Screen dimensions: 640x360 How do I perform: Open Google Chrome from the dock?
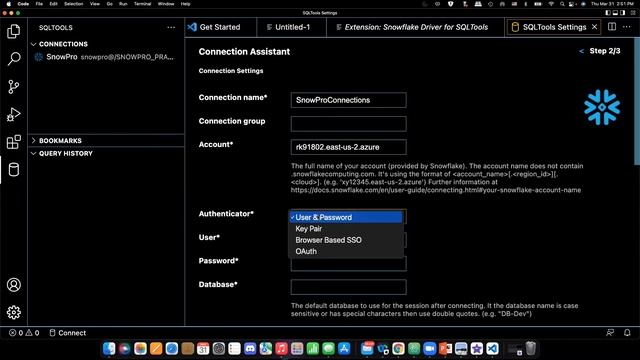(398, 349)
